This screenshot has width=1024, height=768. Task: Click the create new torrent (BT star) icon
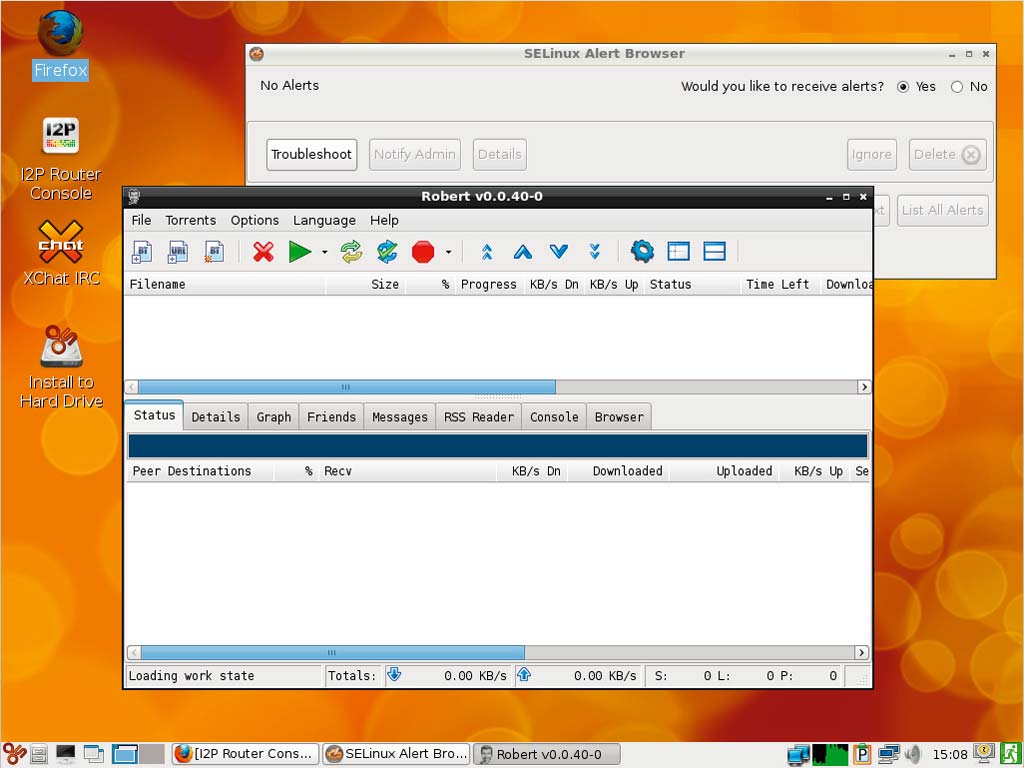(x=214, y=251)
